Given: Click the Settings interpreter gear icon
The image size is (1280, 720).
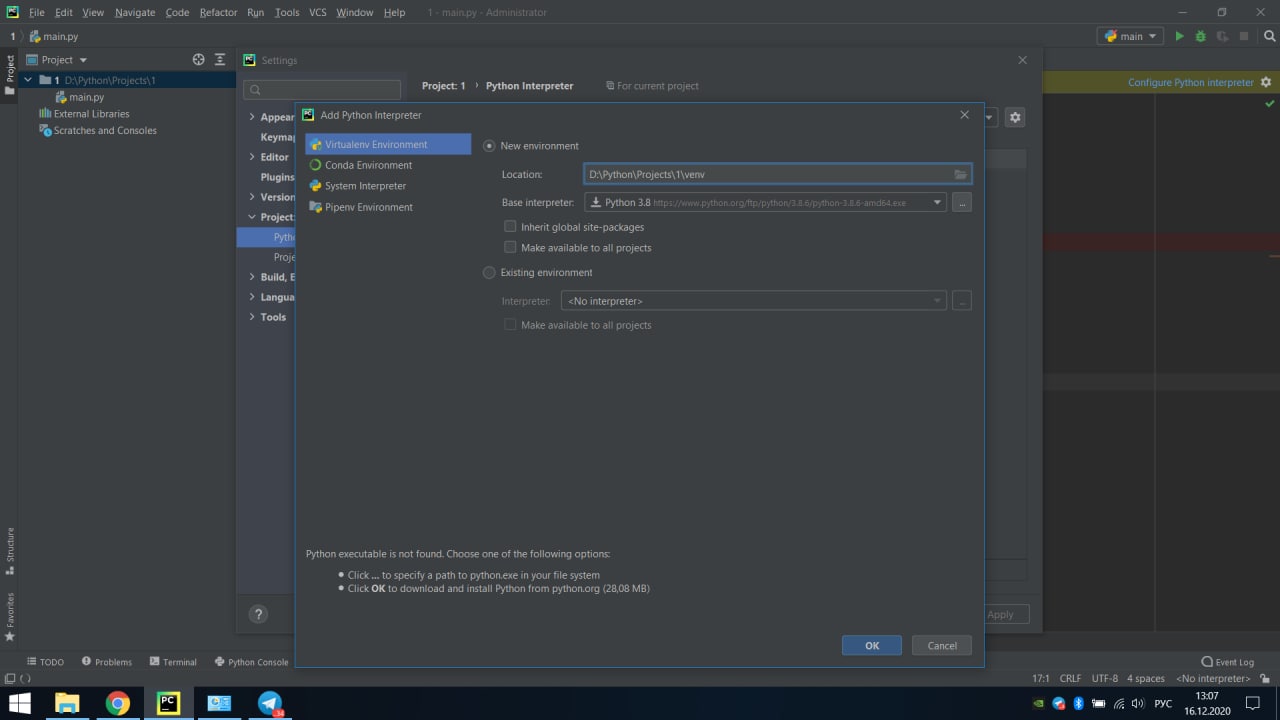Looking at the screenshot, I should click(1015, 117).
